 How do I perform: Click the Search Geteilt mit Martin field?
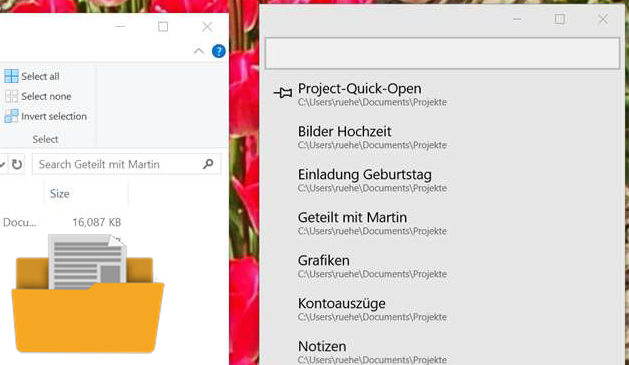tap(126, 164)
